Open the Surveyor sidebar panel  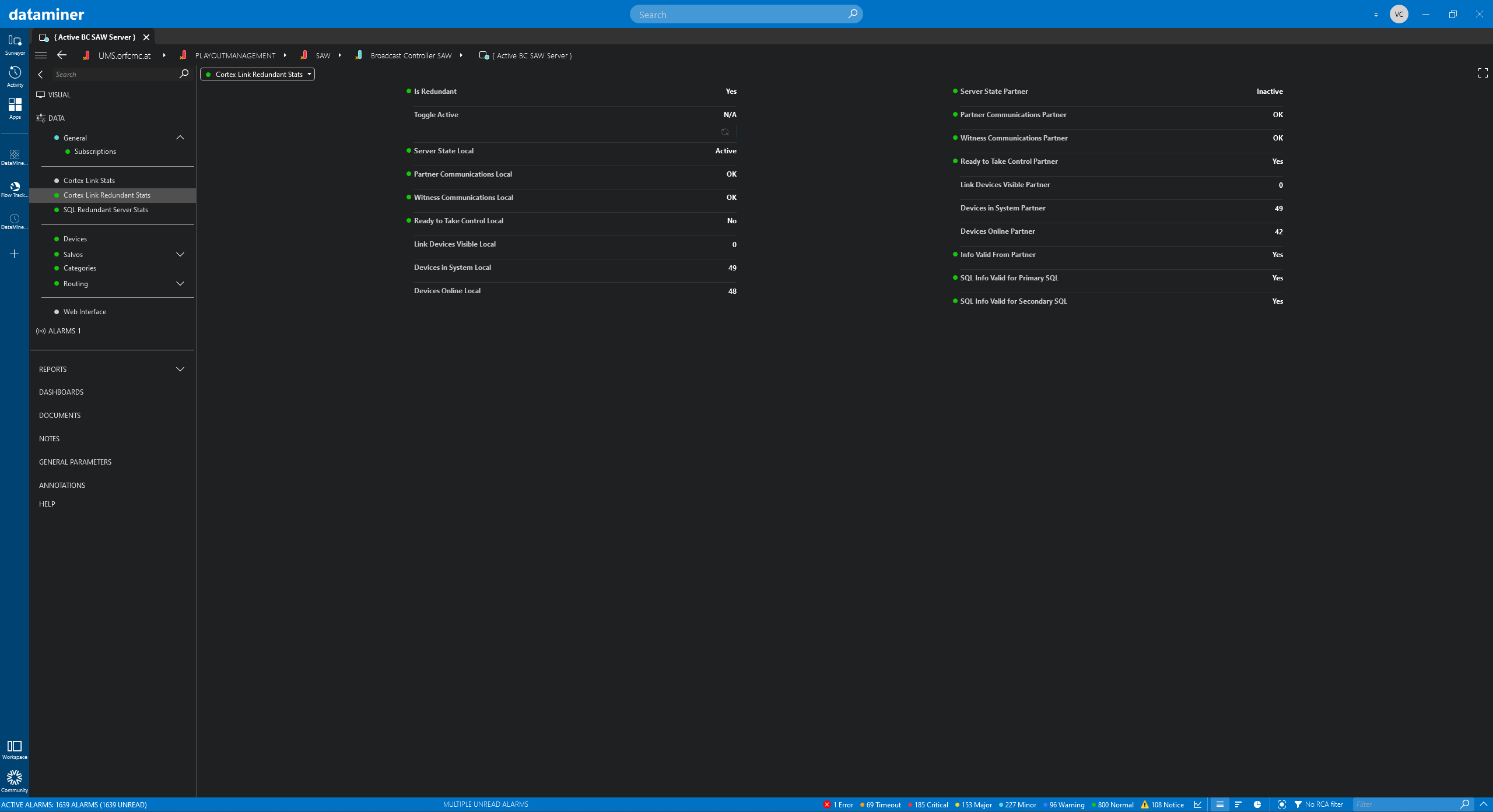tap(15, 45)
